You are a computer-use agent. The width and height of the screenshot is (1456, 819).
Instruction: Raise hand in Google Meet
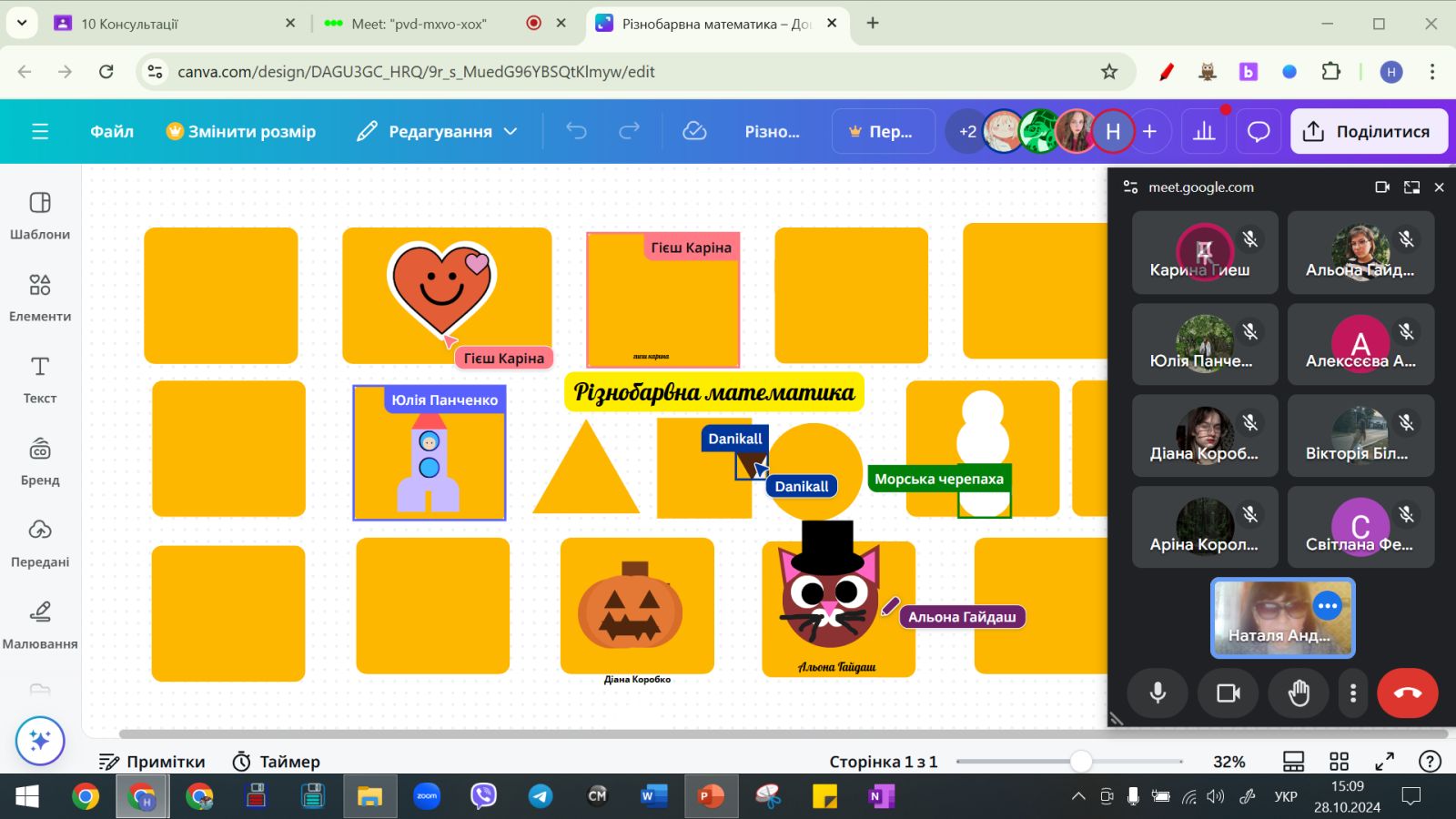point(1299,693)
